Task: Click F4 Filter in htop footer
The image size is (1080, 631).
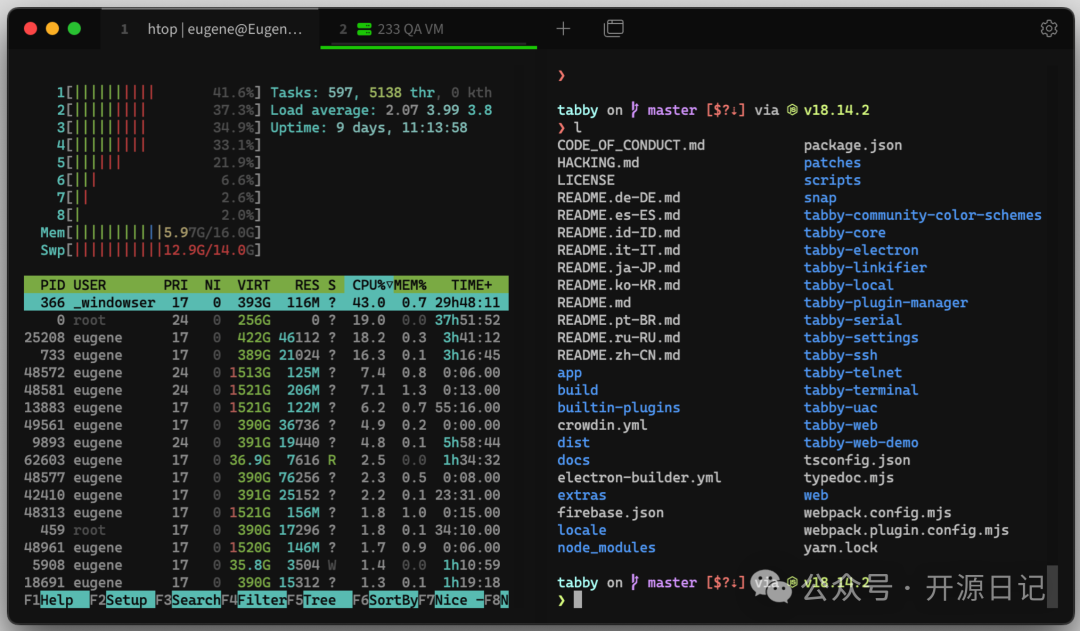Action: coord(254,600)
